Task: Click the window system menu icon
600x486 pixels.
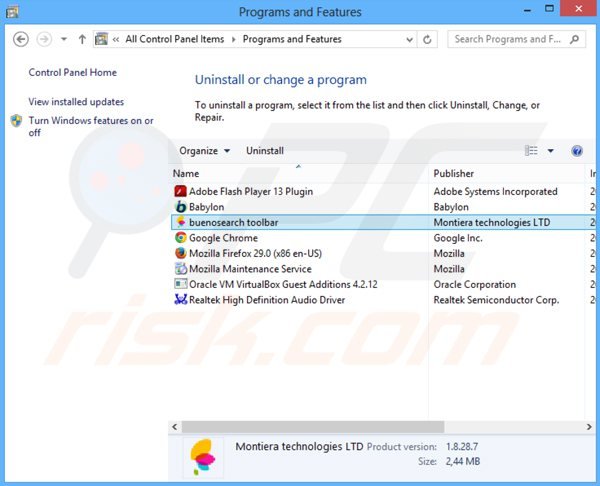Action: [x=12, y=12]
